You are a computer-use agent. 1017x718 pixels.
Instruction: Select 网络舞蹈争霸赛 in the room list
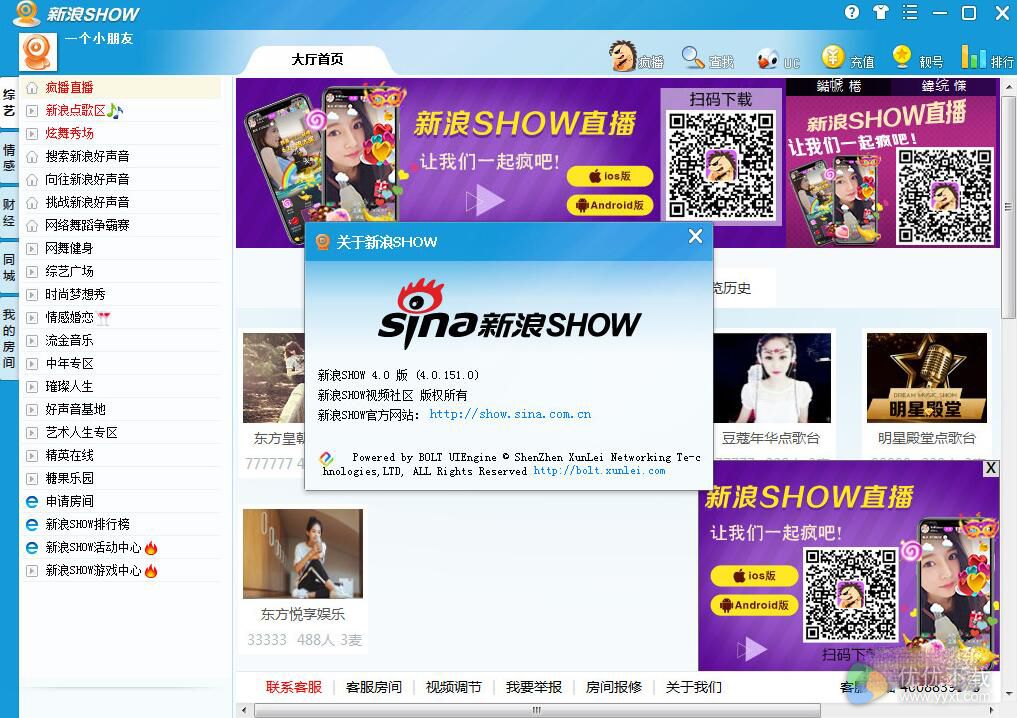tap(122, 226)
